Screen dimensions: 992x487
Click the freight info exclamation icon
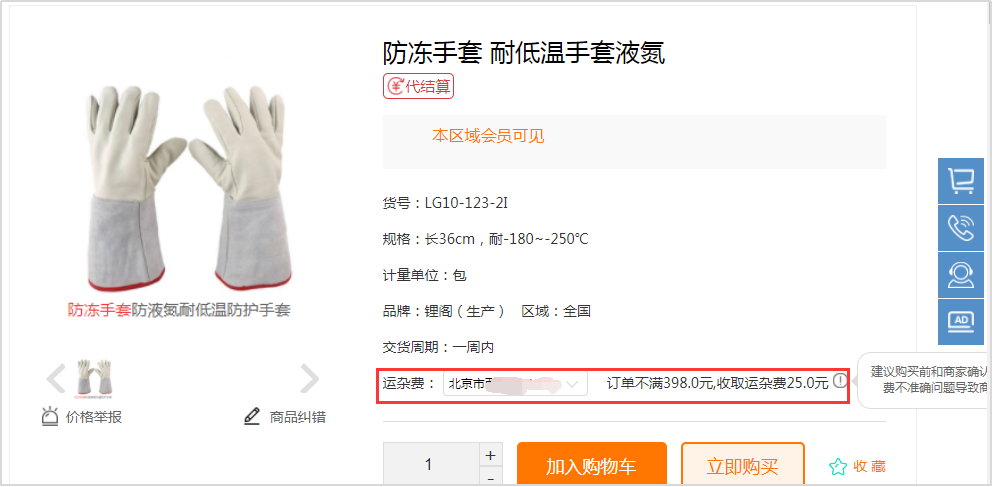839,381
